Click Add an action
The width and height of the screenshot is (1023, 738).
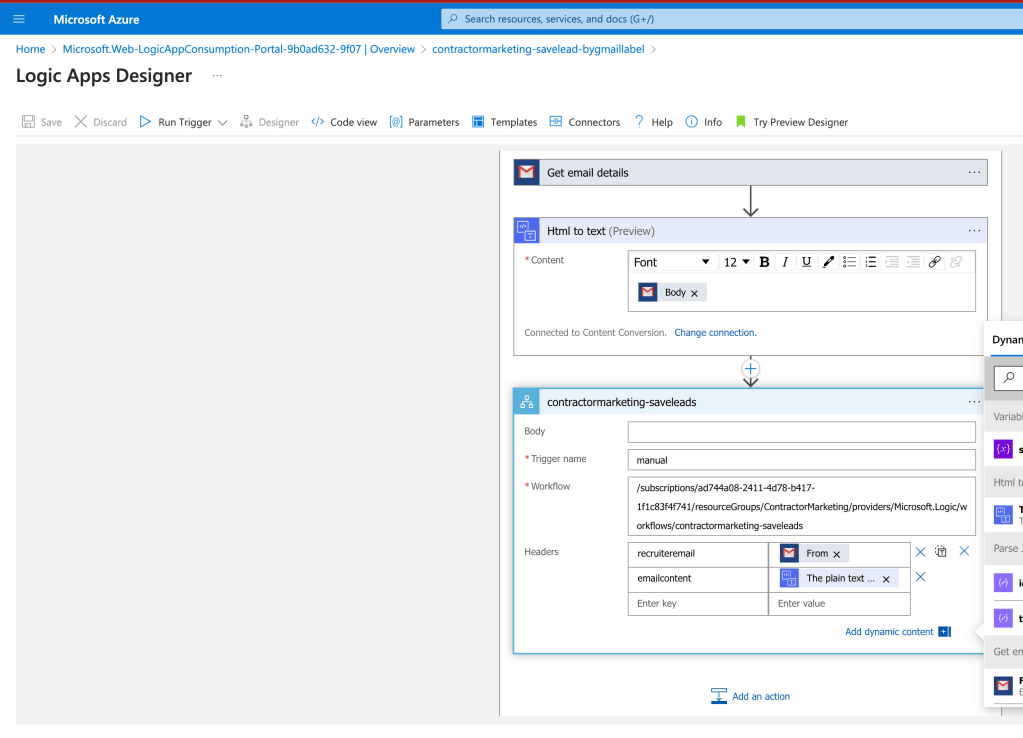tap(750, 696)
